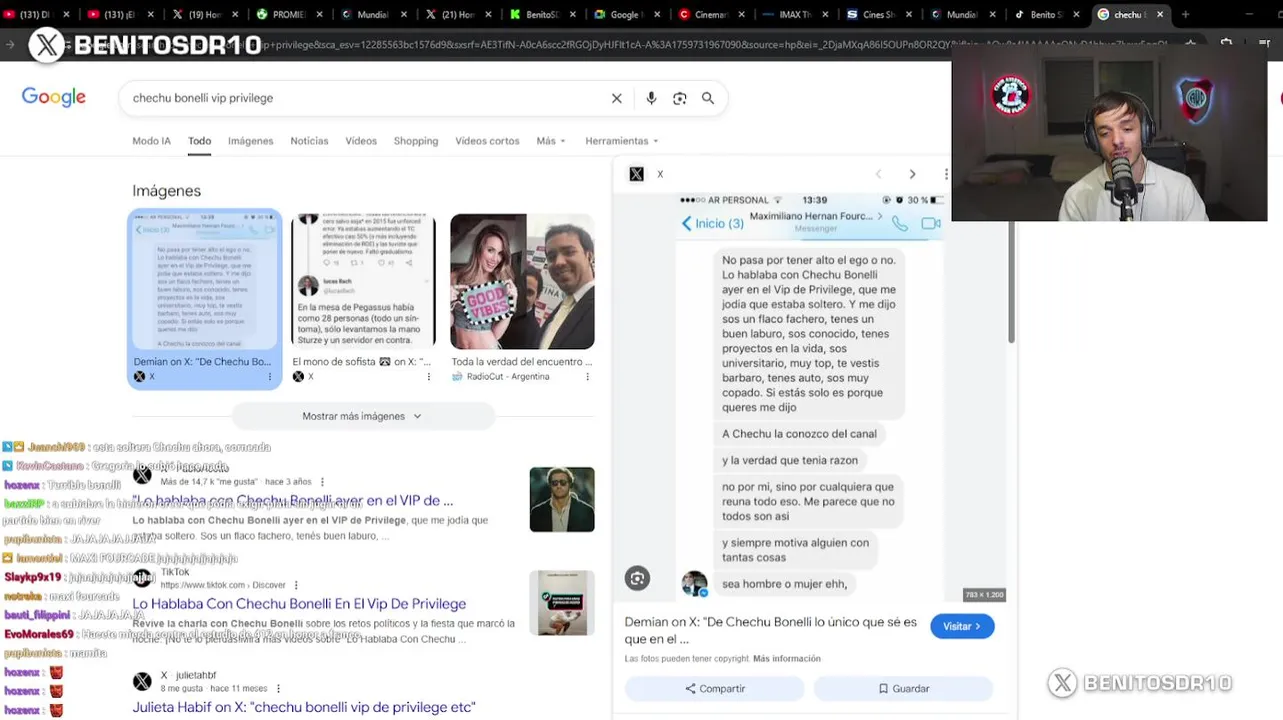This screenshot has height=720, width=1283.
Task: Click the Visitar button
Action: tap(962, 626)
